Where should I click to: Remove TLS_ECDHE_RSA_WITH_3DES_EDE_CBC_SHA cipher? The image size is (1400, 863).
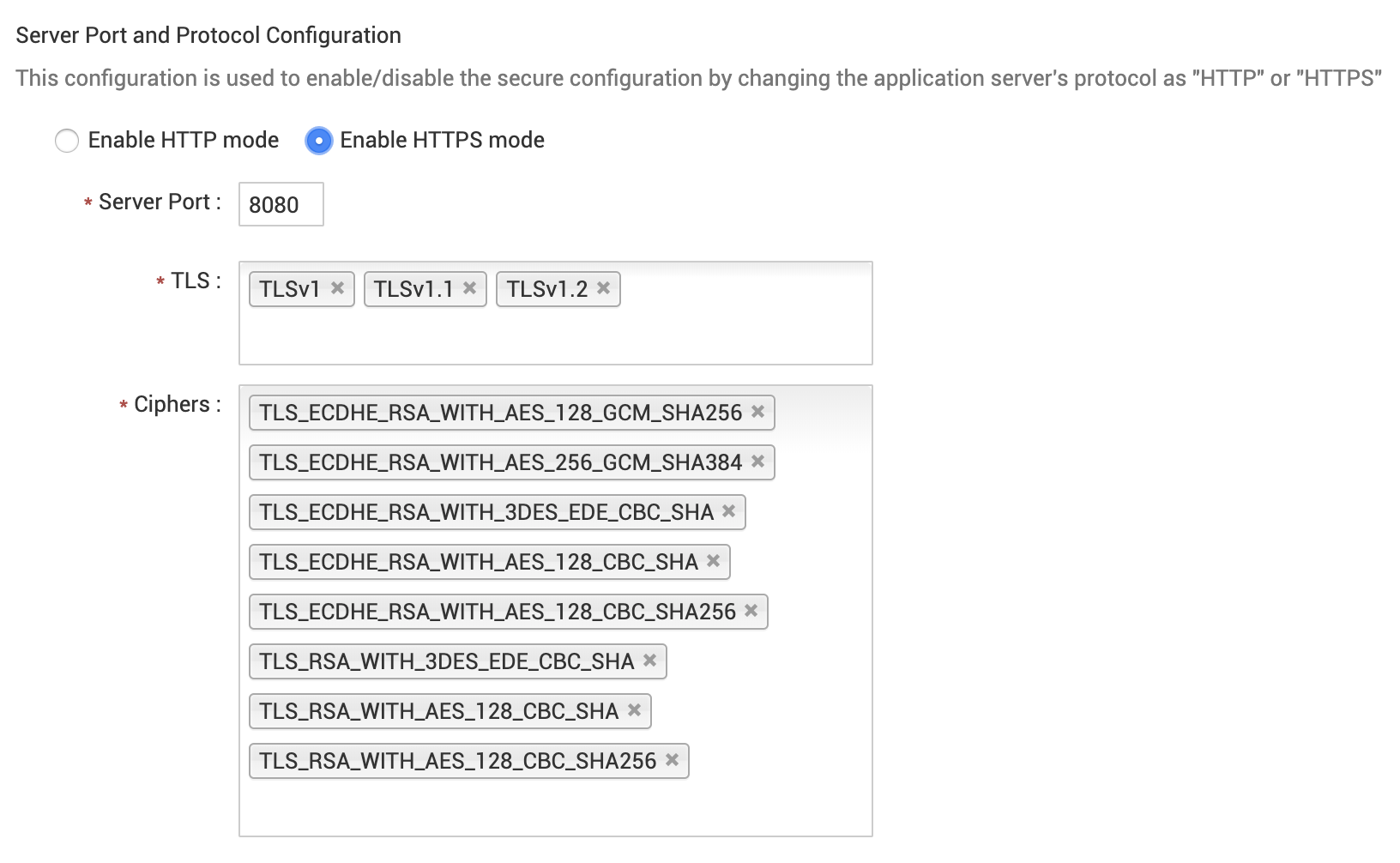point(728,511)
